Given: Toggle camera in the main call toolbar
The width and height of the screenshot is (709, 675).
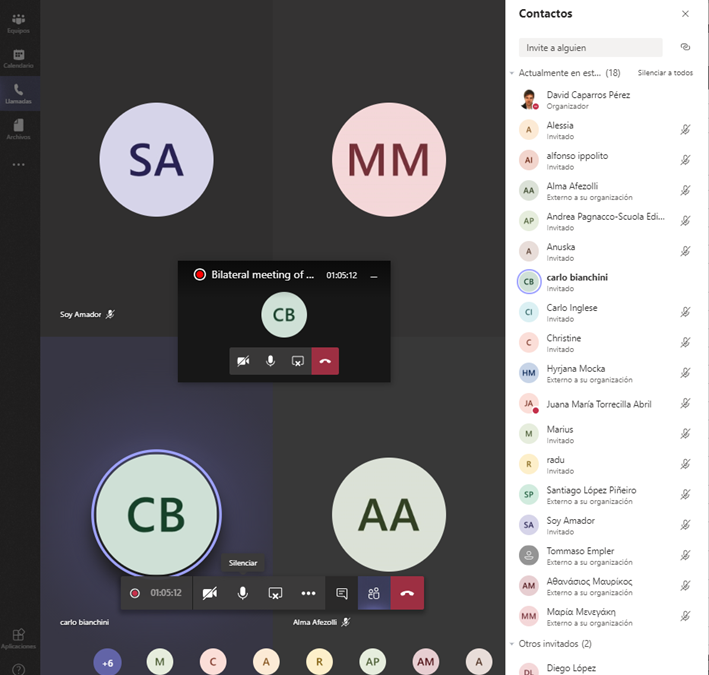Looking at the screenshot, I should click(x=209, y=593).
